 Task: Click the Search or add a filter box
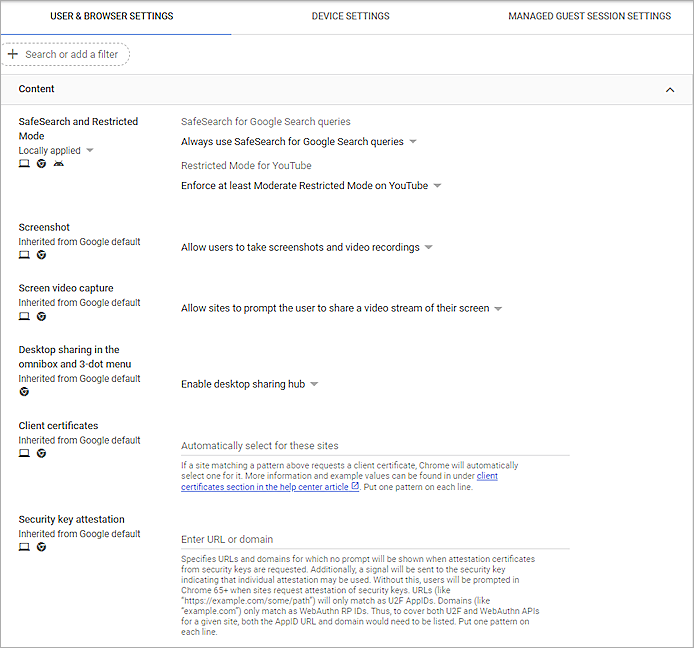click(x=66, y=54)
